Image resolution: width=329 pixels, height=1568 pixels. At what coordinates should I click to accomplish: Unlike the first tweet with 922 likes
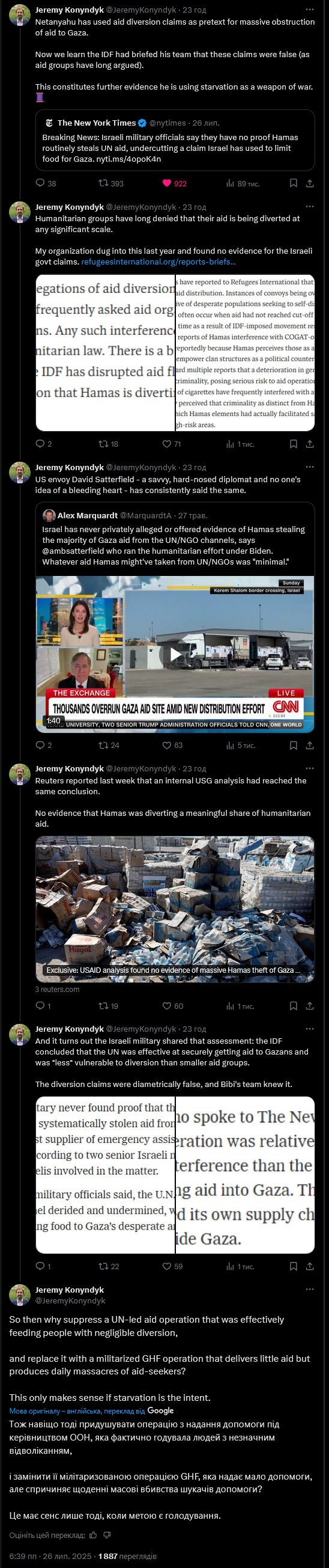(x=167, y=183)
